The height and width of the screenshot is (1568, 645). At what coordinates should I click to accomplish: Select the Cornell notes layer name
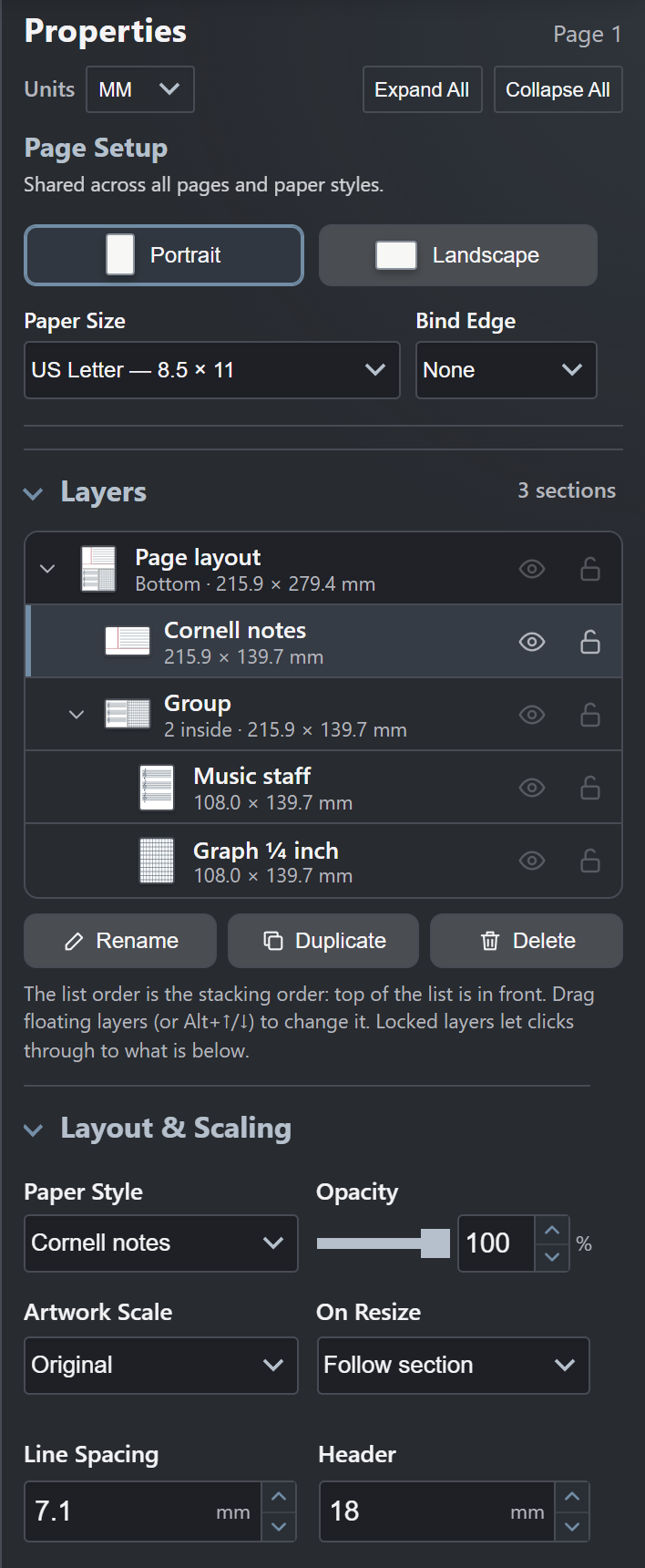[235, 630]
